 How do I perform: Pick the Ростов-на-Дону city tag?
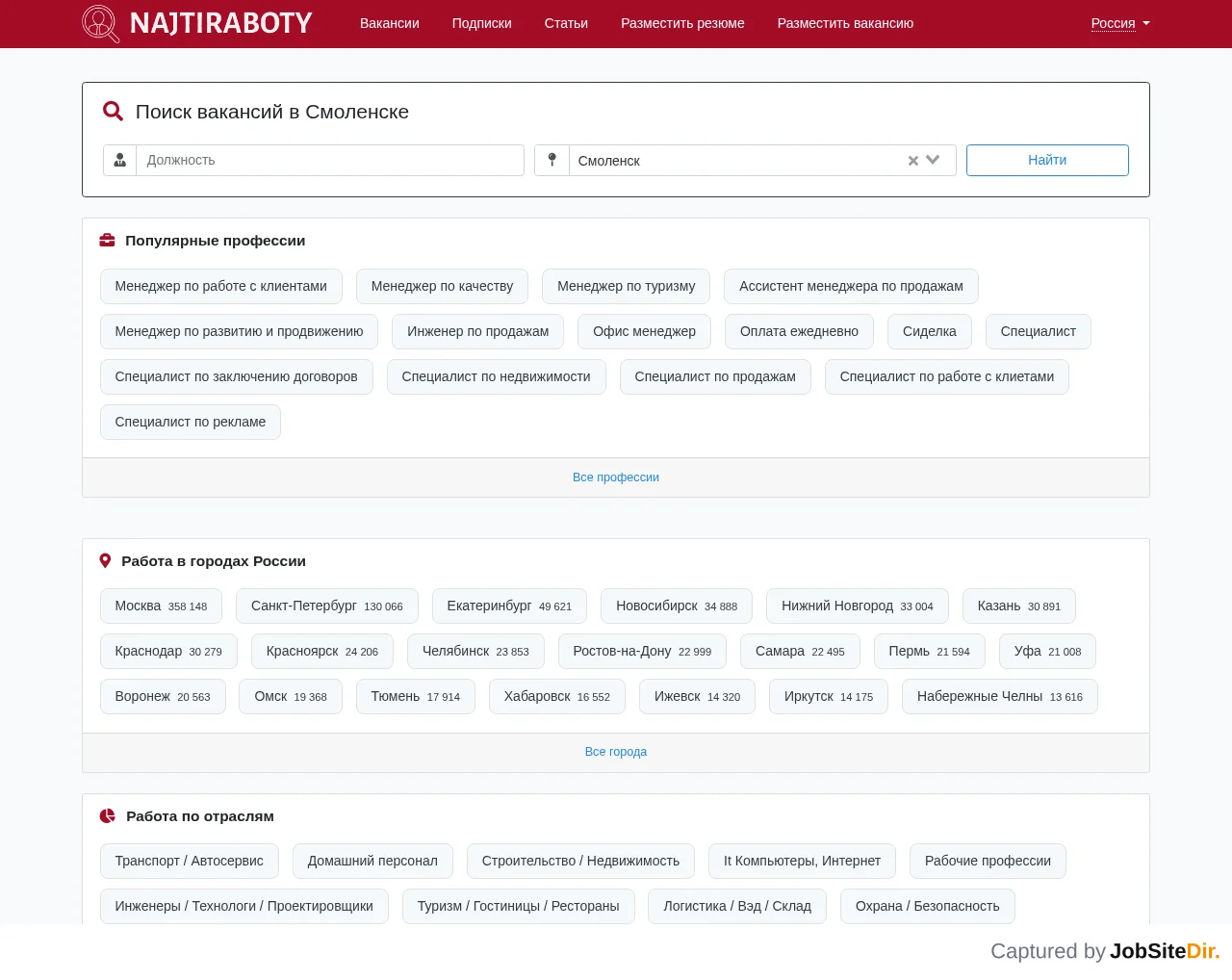point(642,651)
